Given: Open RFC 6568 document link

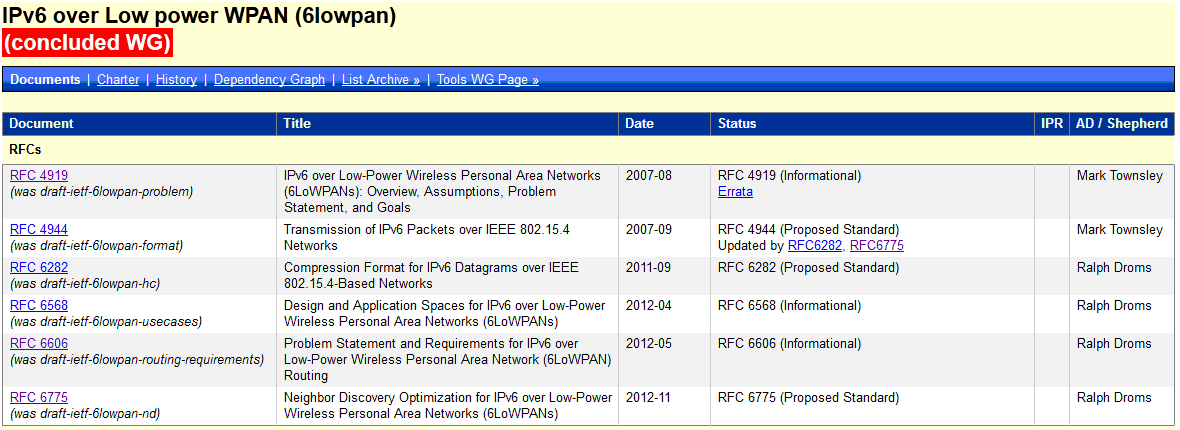Looking at the screenshot, I should (39, 306).
